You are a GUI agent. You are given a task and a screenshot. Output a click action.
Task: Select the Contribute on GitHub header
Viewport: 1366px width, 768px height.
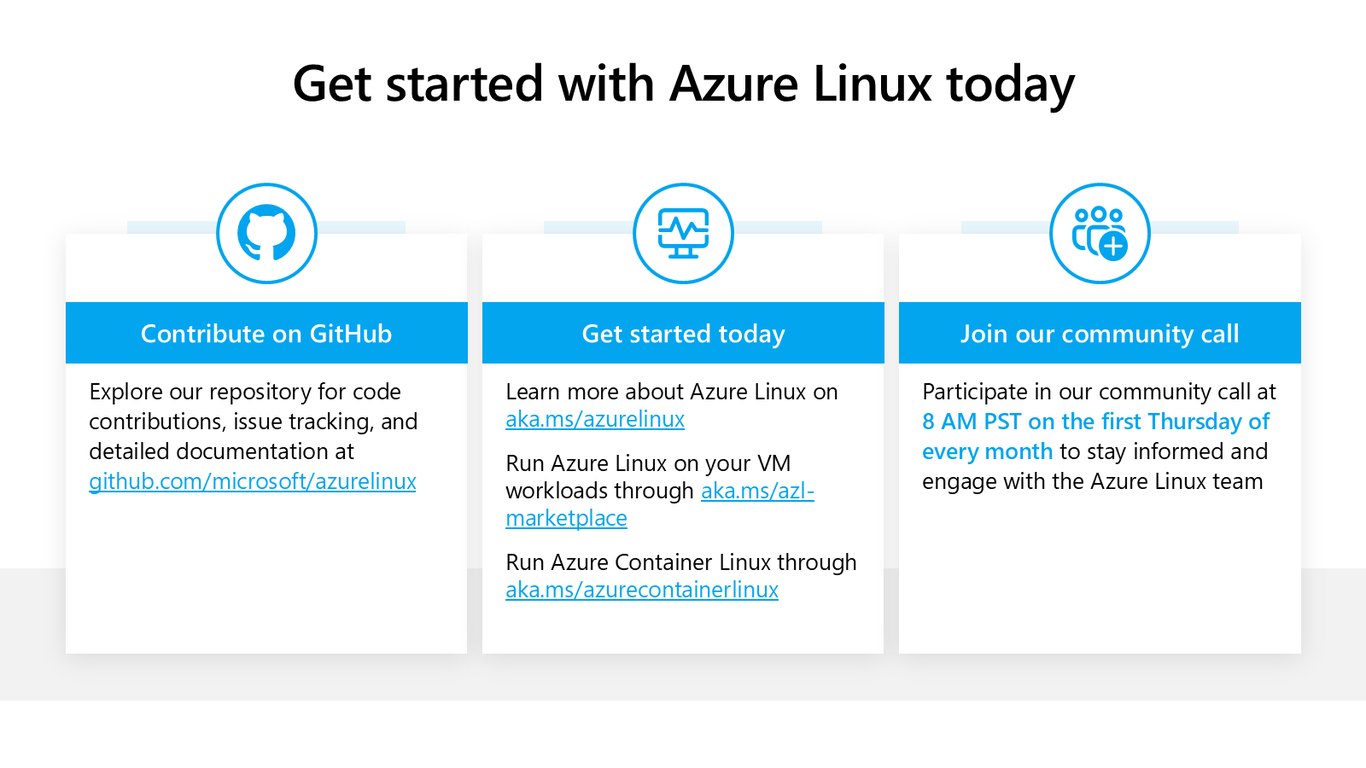(x=266, y=333)
